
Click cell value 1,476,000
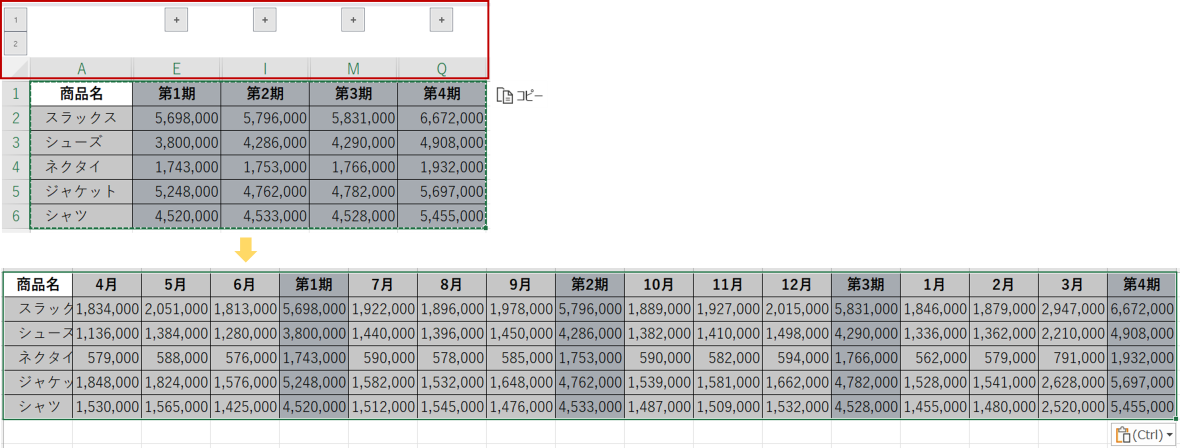point(521,407)
